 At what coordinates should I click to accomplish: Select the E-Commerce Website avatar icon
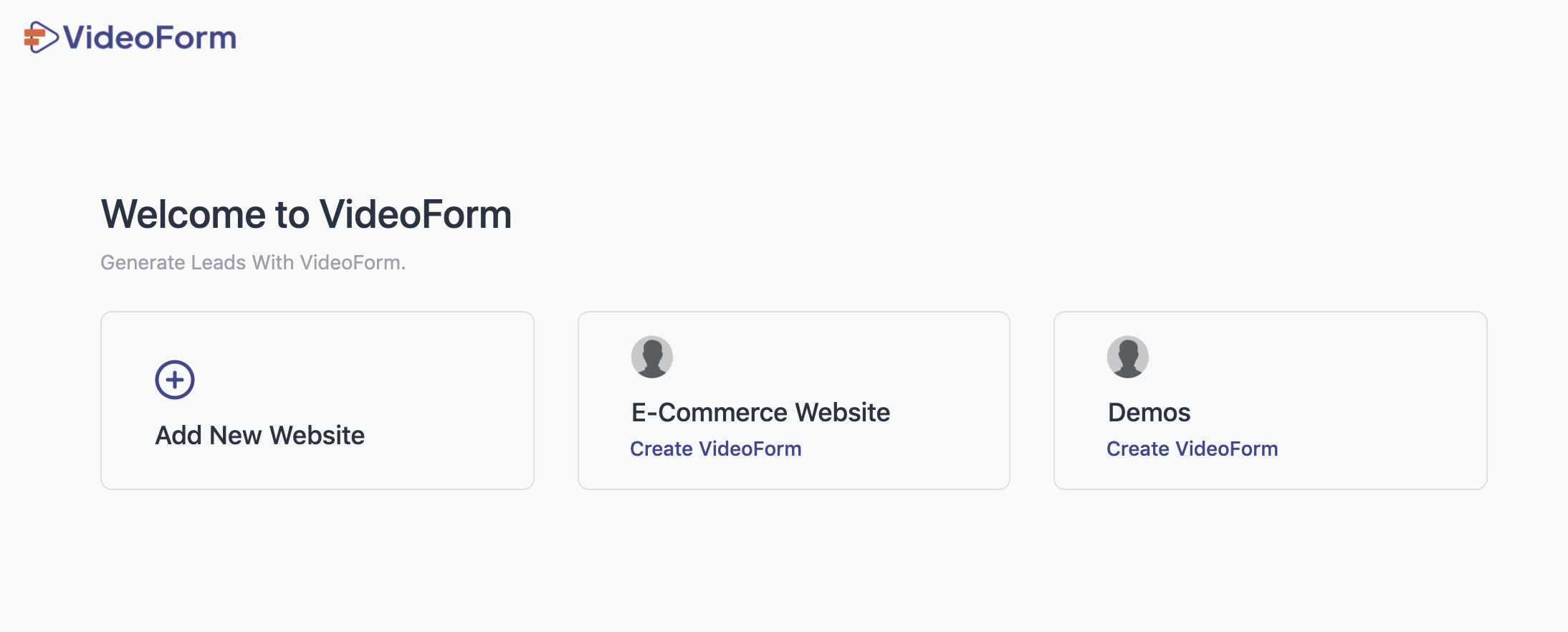652,357
